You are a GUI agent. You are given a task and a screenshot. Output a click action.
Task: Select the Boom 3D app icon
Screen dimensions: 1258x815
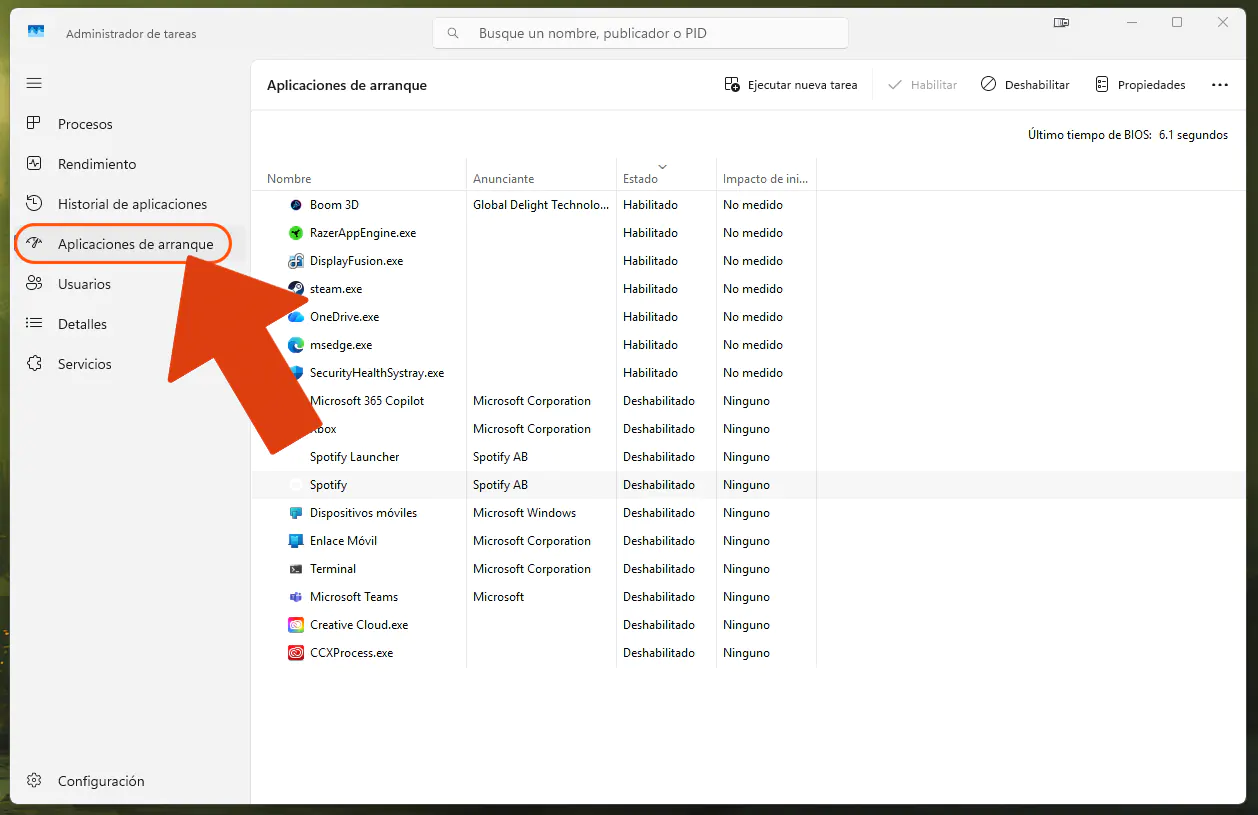click(295, 205)
